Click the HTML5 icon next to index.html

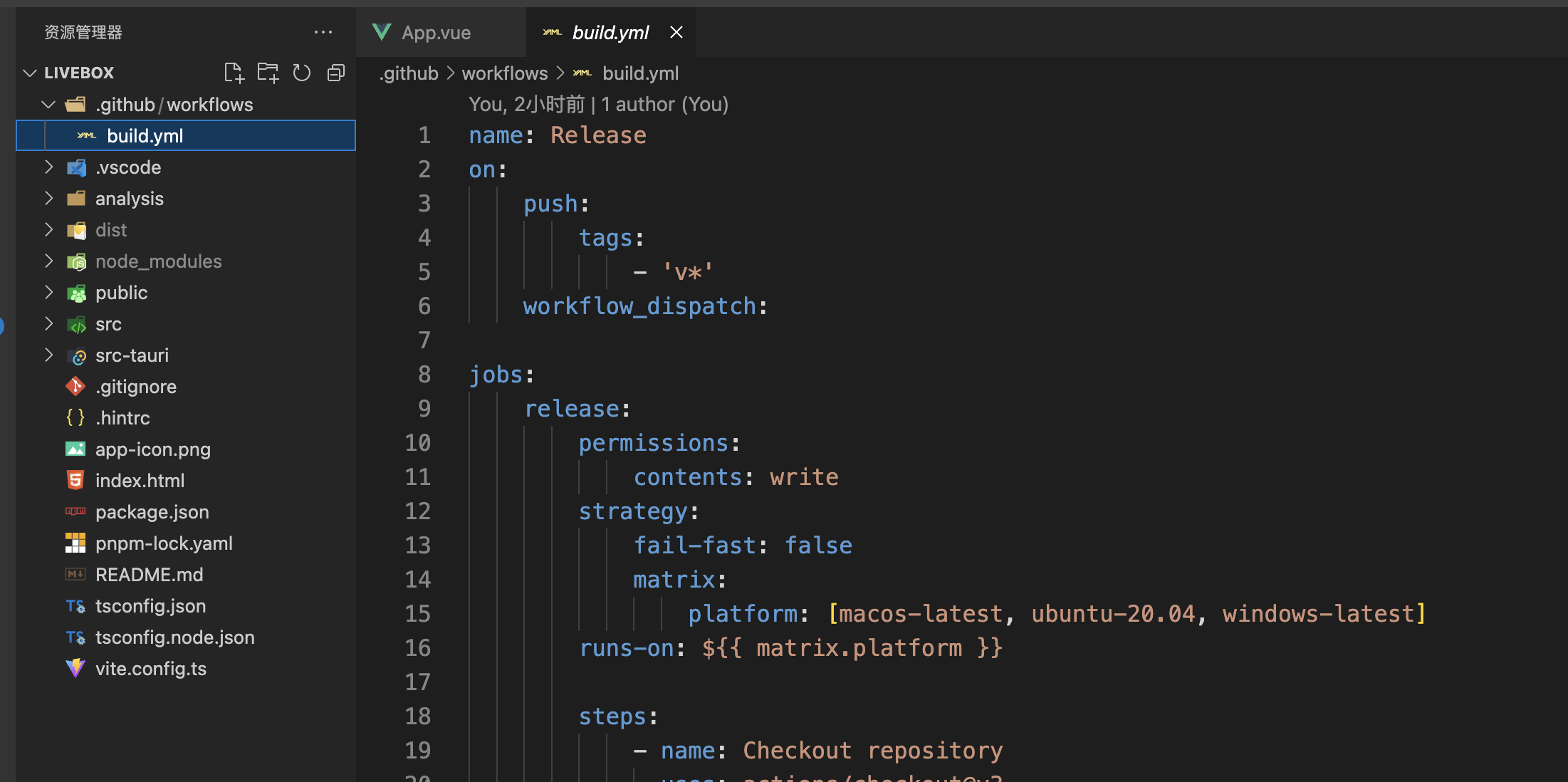[75, 480]
